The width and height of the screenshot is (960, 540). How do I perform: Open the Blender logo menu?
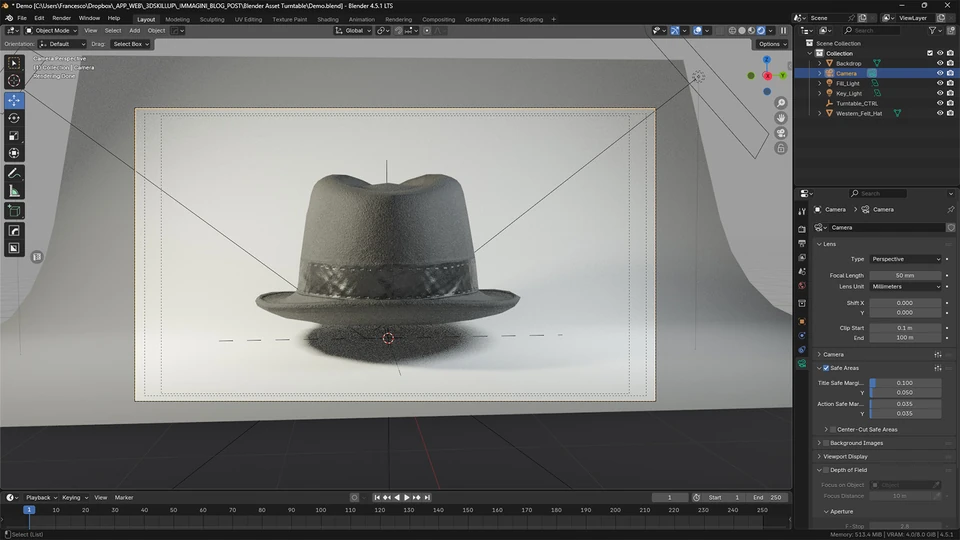pos(9,18)
